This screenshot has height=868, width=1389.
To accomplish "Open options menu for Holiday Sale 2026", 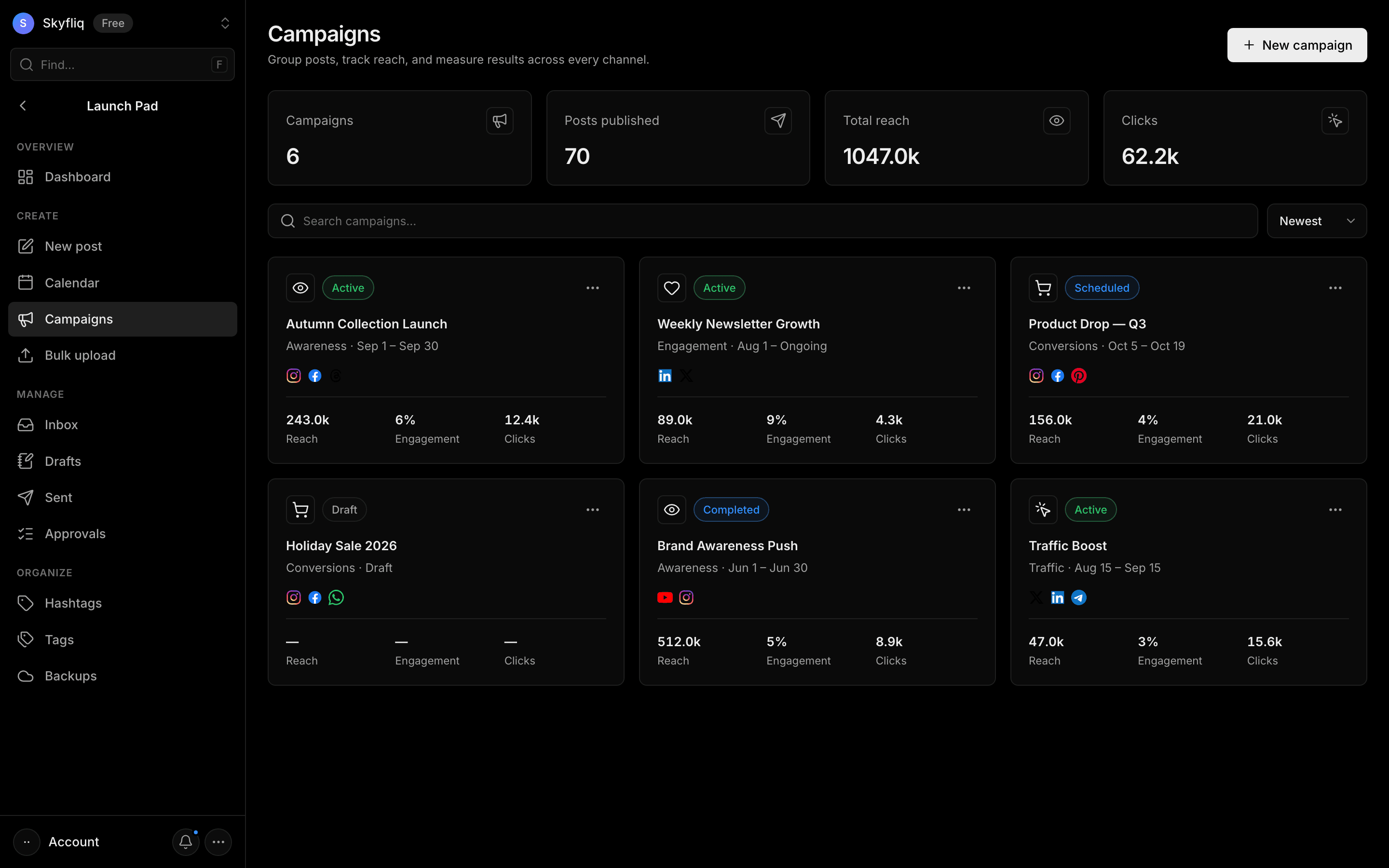I will pyautogui.click(x=592, y=510).
